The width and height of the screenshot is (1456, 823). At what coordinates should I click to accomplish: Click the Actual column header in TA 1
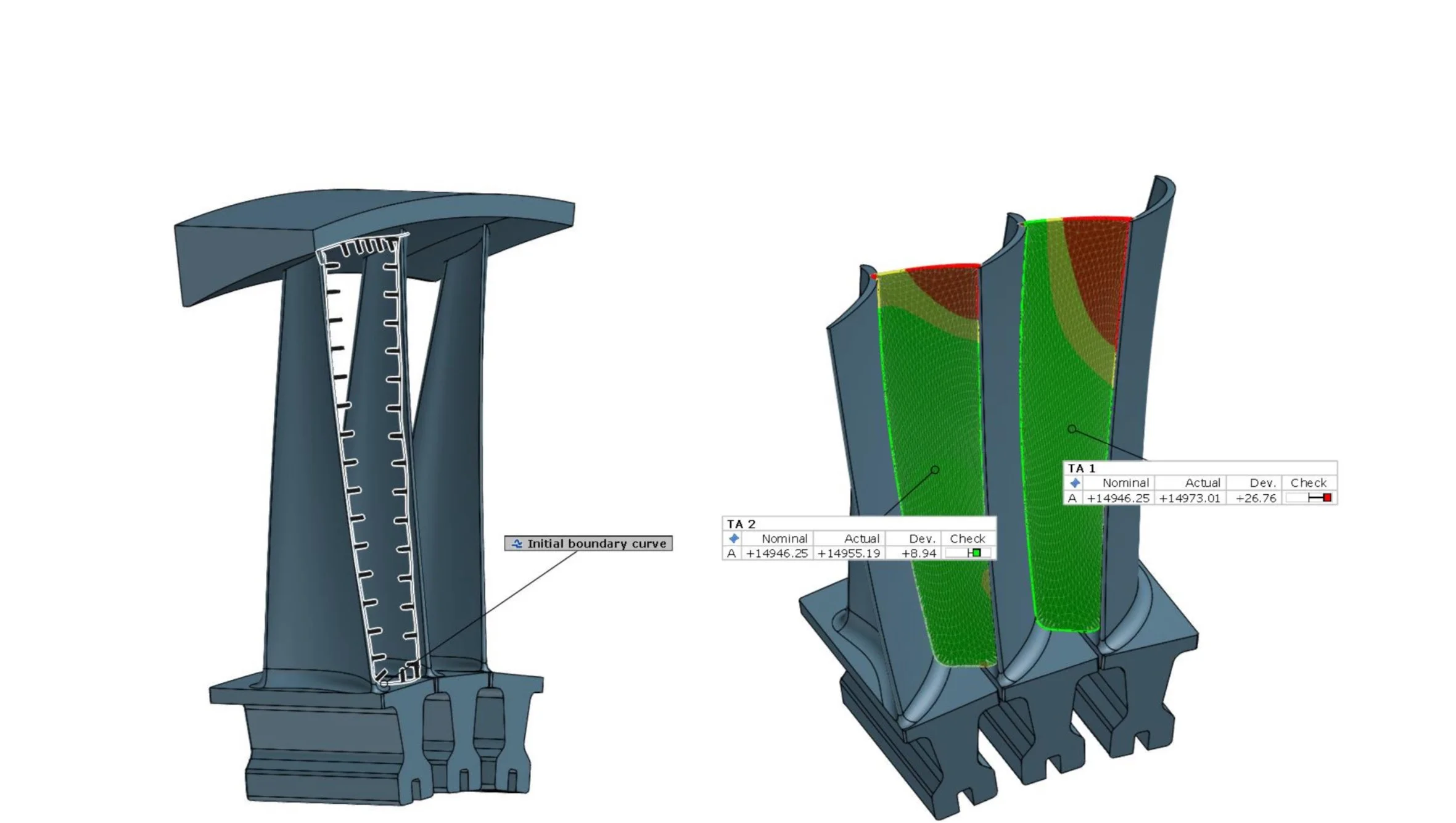[1202, 483]
